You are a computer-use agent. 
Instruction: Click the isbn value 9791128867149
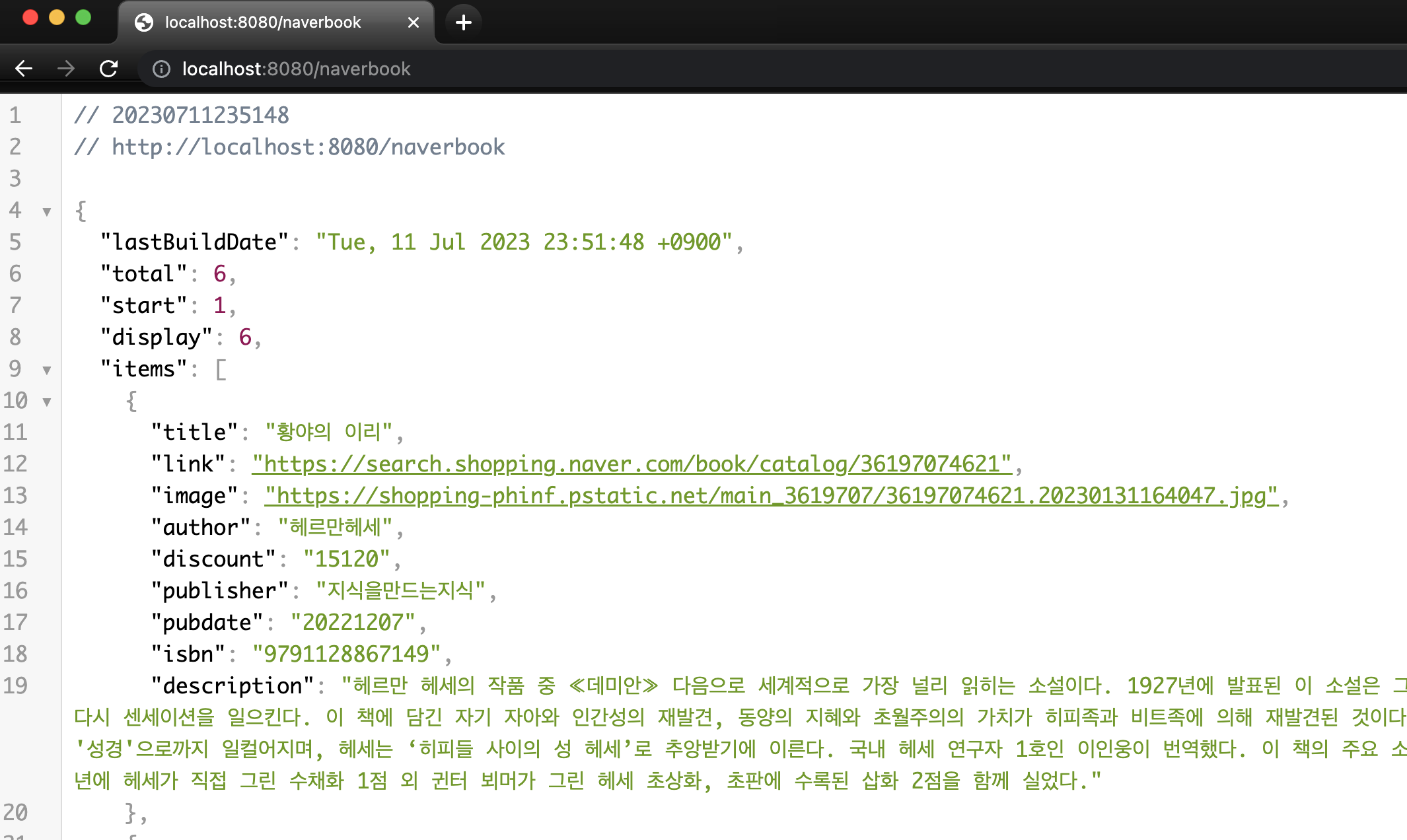pos(346,654)
